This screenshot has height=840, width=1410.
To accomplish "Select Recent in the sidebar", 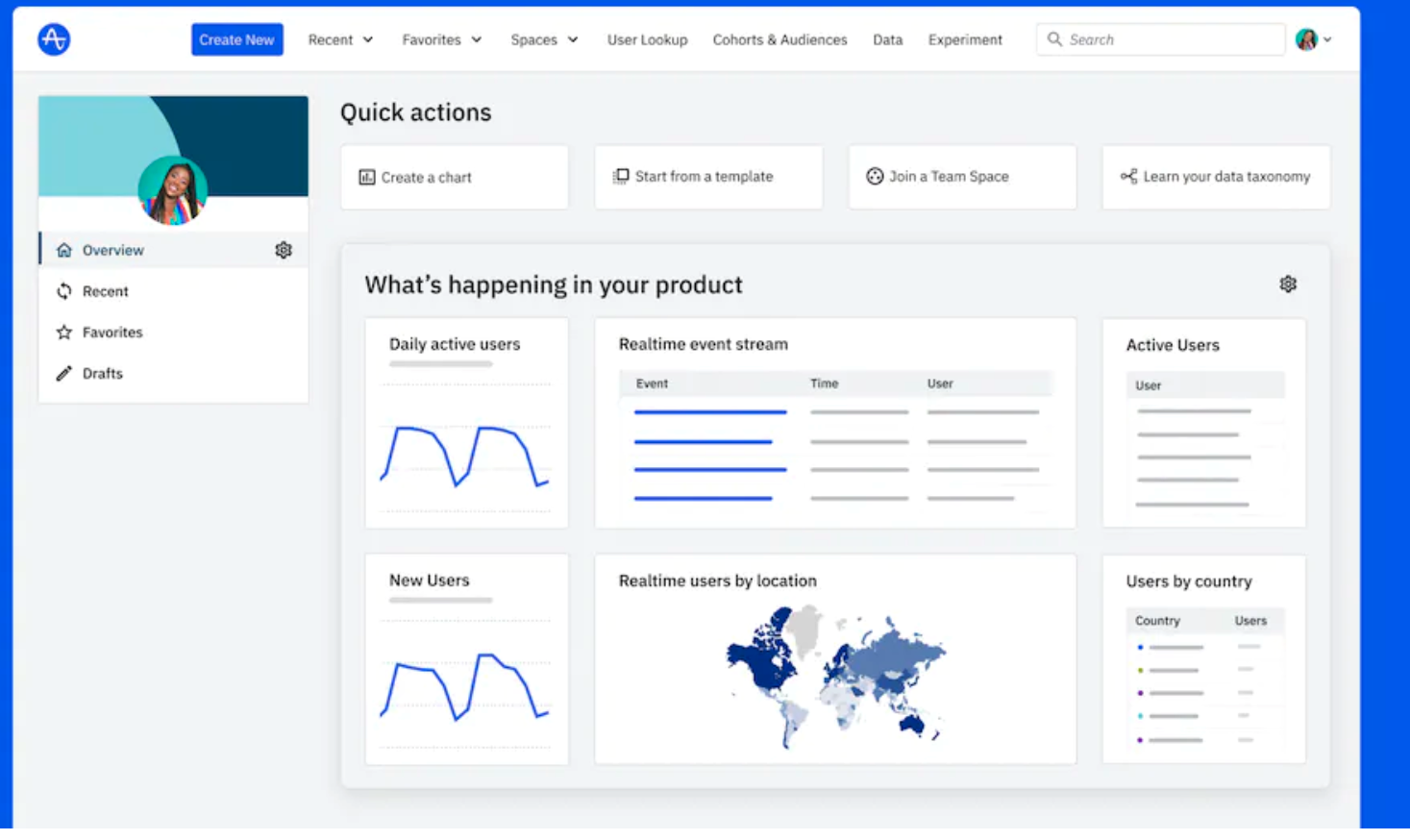I will [173, 291].
